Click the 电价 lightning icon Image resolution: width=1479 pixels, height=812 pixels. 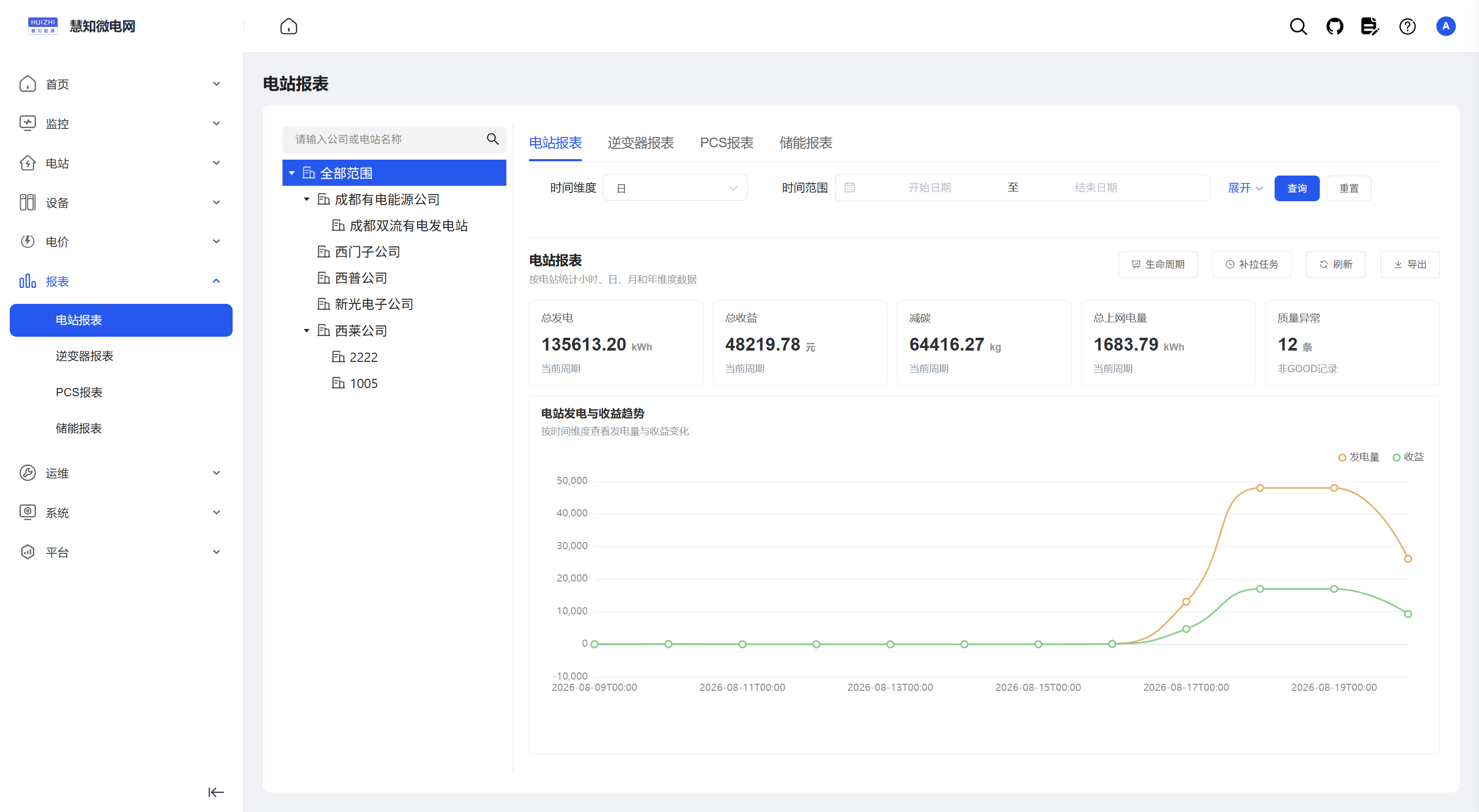click(x=28, y=242)
